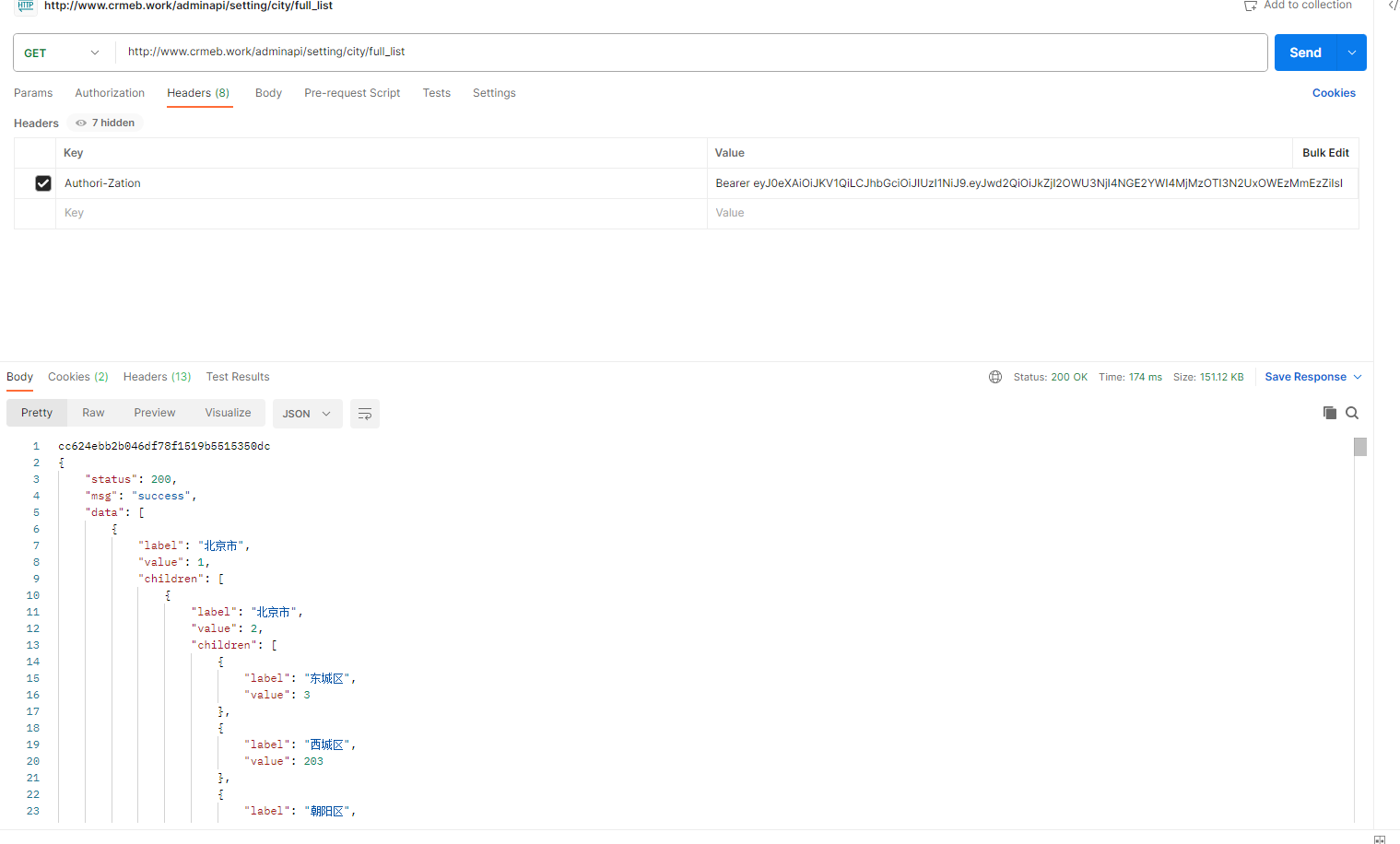Expand the Send button dropdown arrow
Viewport: 1400px width, 844px height.
coord(1352,53)
